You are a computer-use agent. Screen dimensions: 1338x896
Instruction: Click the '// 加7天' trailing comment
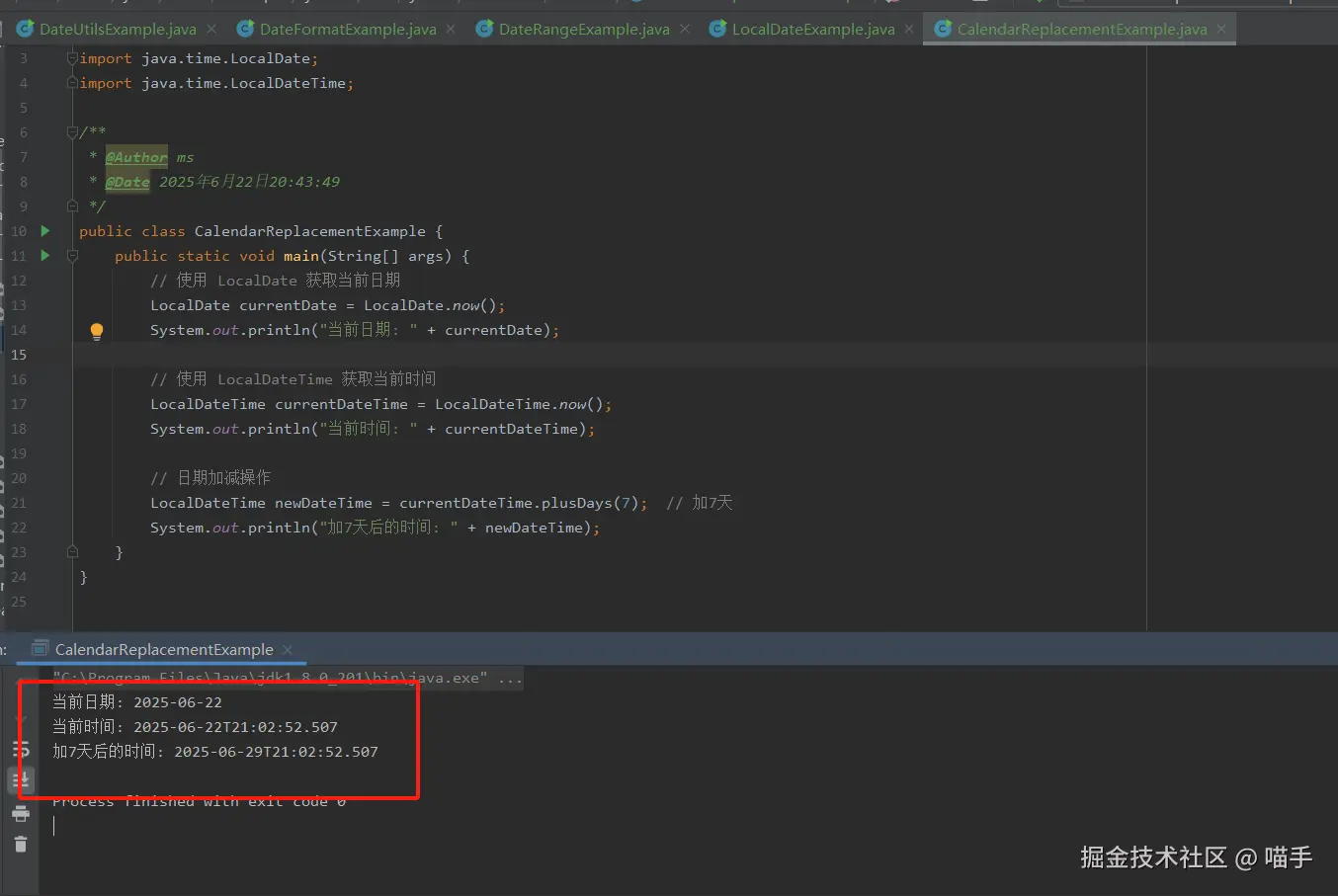point(699,503)
